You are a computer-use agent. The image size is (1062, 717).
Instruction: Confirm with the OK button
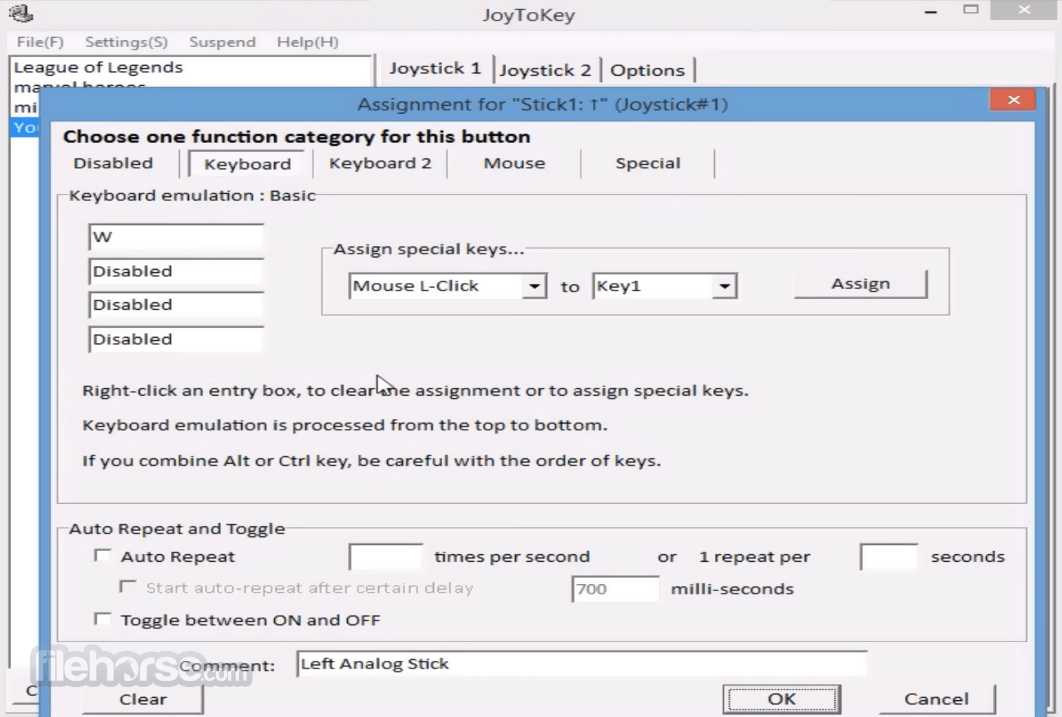click(x=782, y=699)
